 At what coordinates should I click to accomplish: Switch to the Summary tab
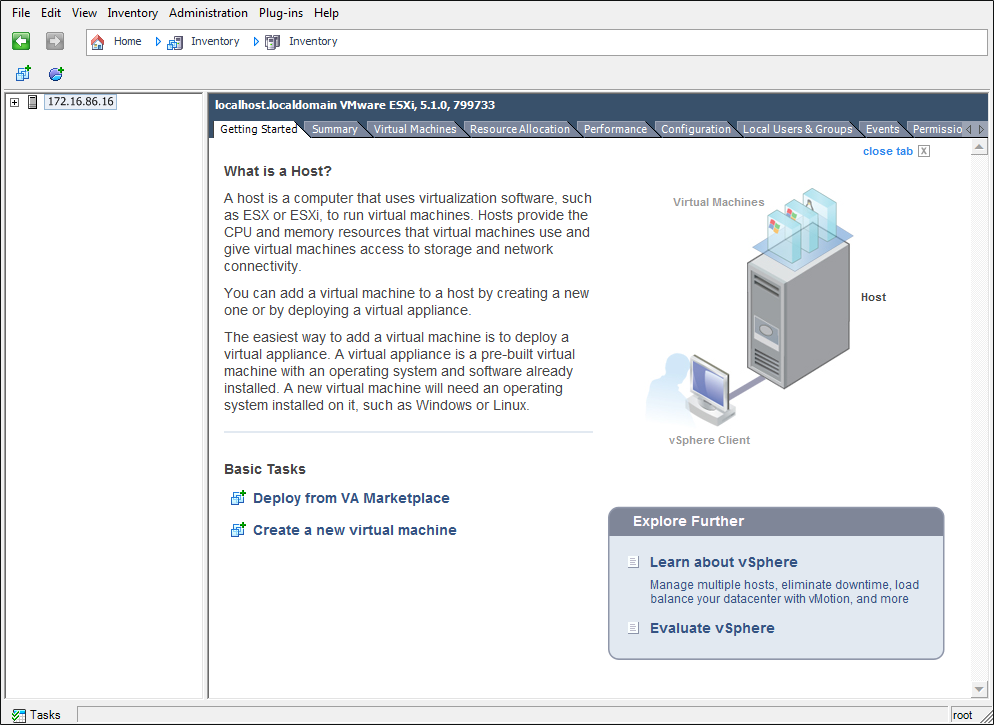[x=335, y=129]
